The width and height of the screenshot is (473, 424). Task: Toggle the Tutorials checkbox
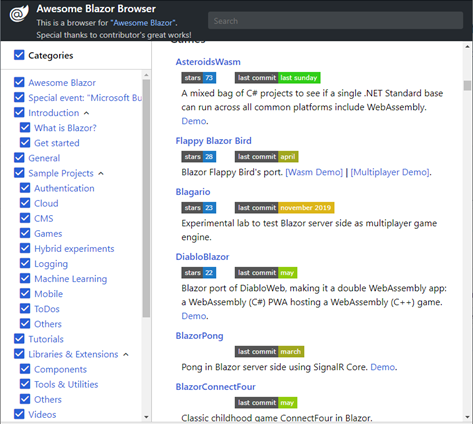19,339
